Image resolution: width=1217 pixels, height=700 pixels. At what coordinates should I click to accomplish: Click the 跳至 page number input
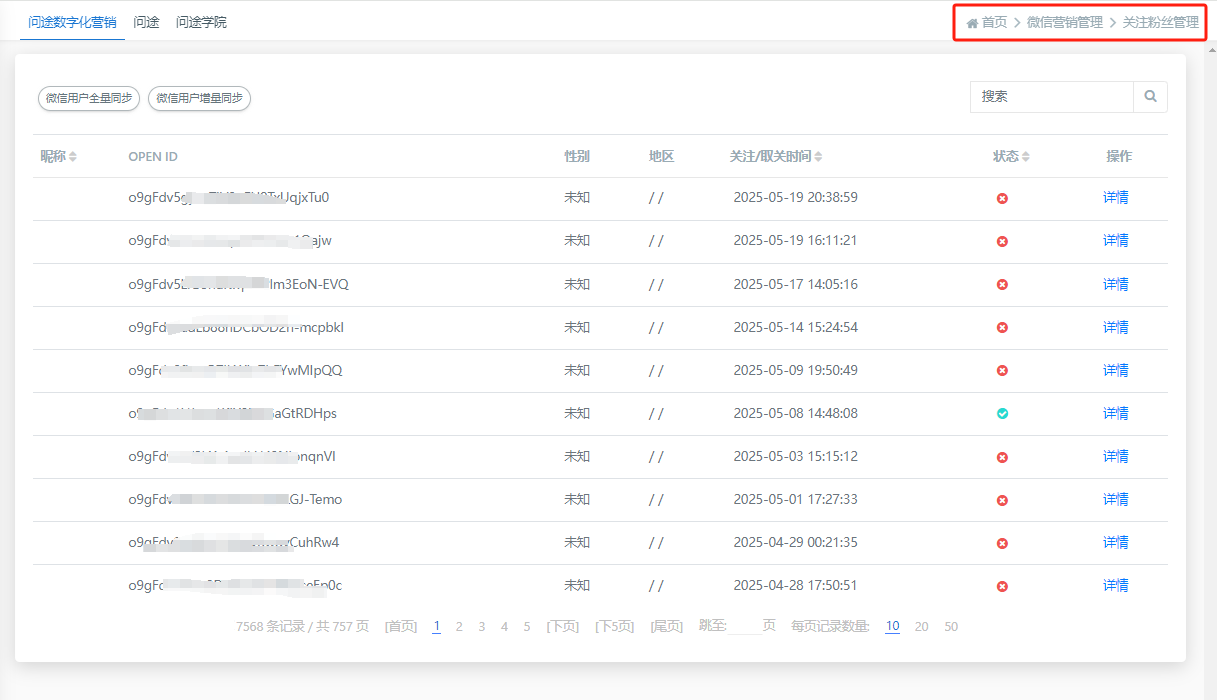(x=743, y=627)
